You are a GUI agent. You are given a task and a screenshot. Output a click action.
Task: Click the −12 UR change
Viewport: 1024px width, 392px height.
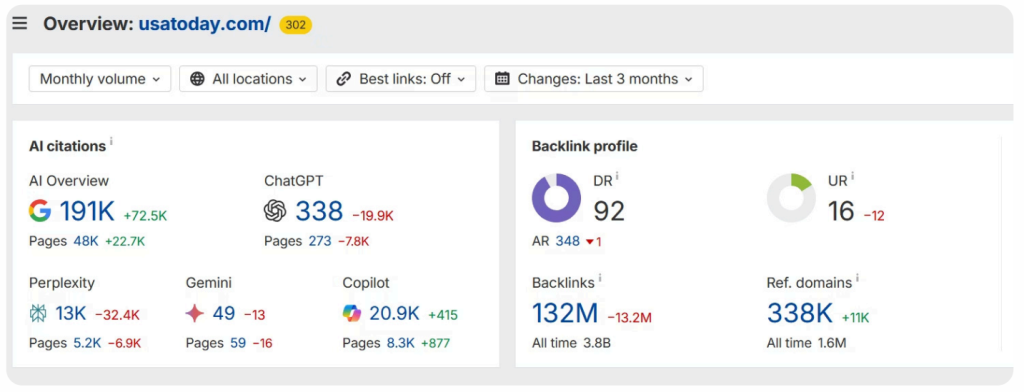pos(874,216)
